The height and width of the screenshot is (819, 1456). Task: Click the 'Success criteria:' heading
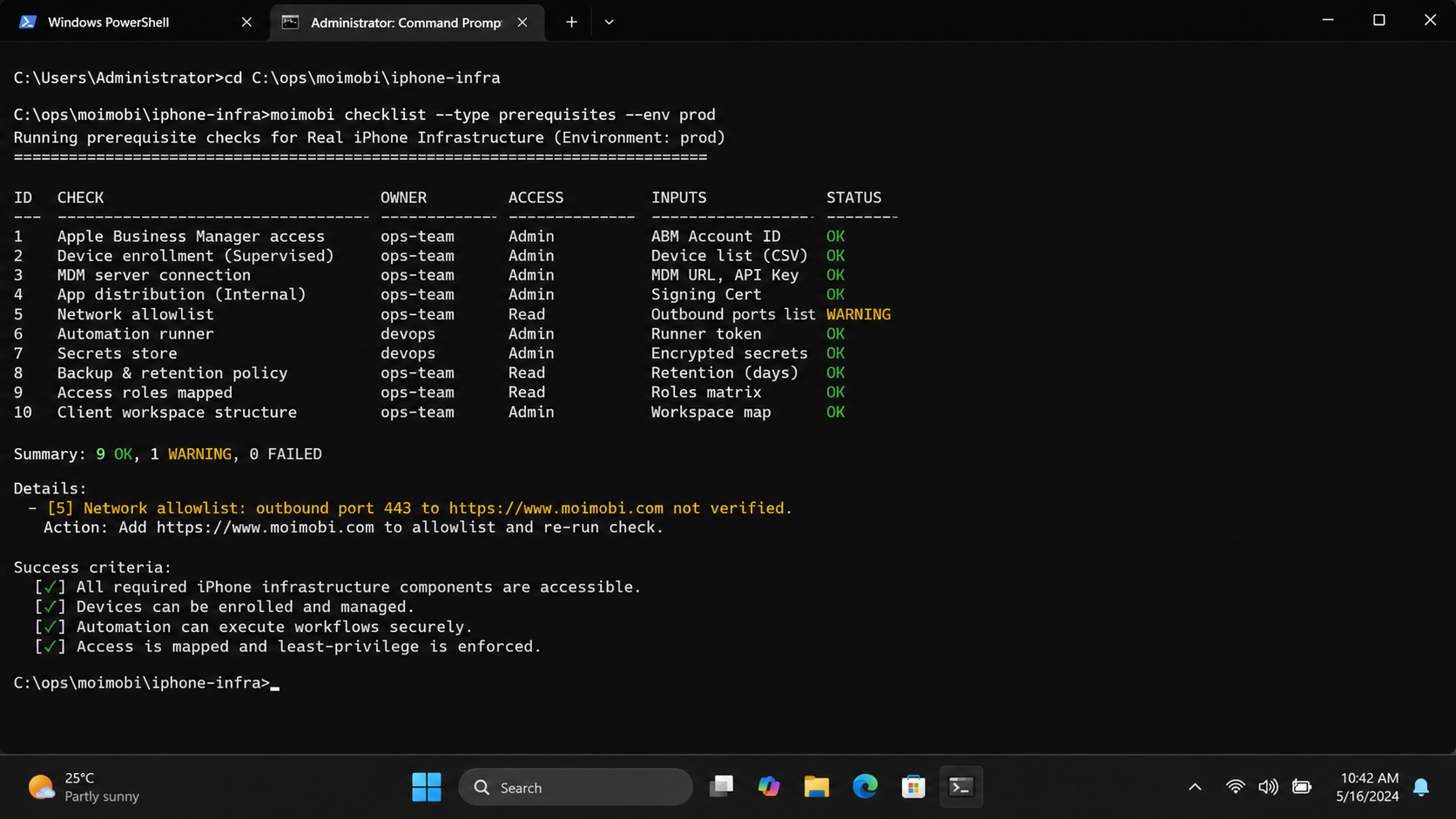[x=93, y=567]
